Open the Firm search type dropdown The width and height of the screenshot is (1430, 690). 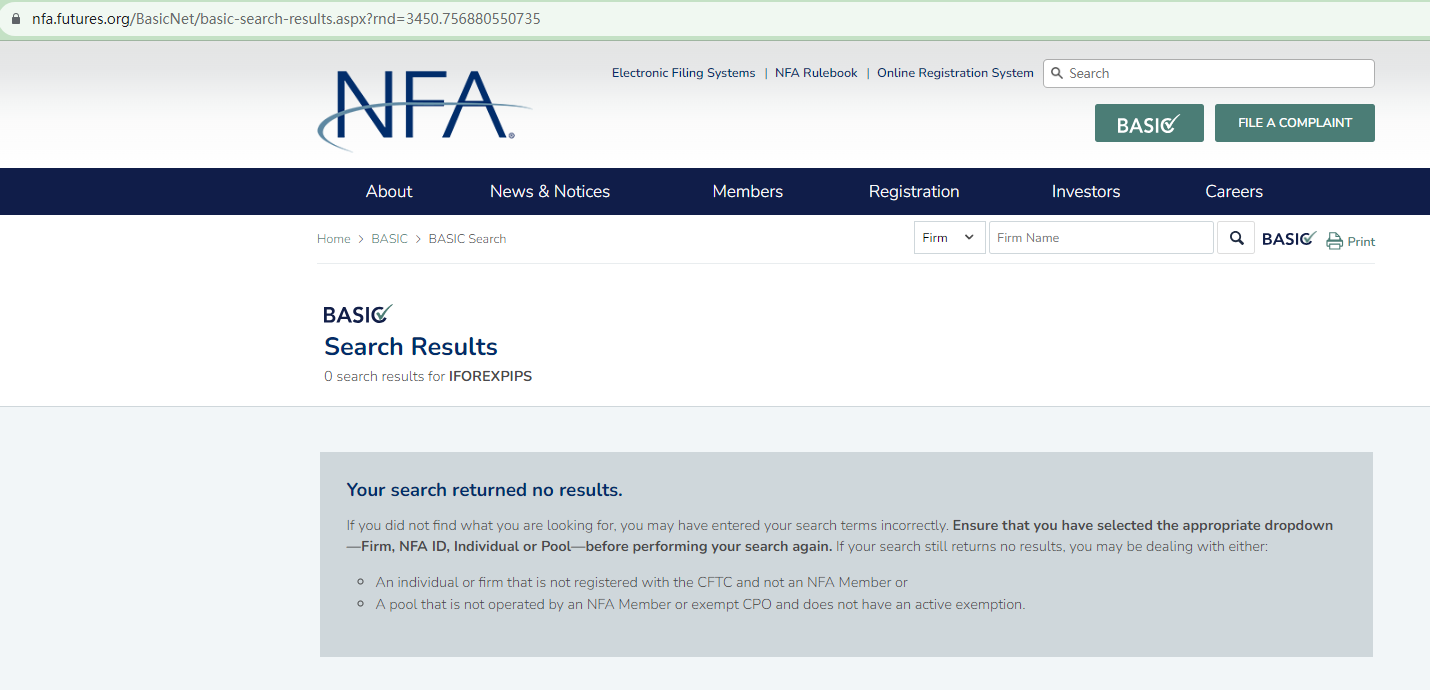click(x=949, y=238)
